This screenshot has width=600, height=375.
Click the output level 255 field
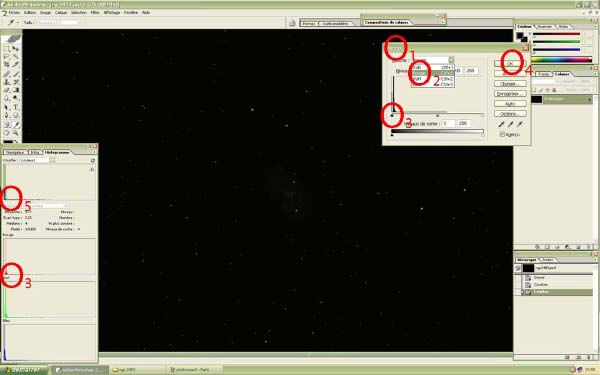(463, 124)
